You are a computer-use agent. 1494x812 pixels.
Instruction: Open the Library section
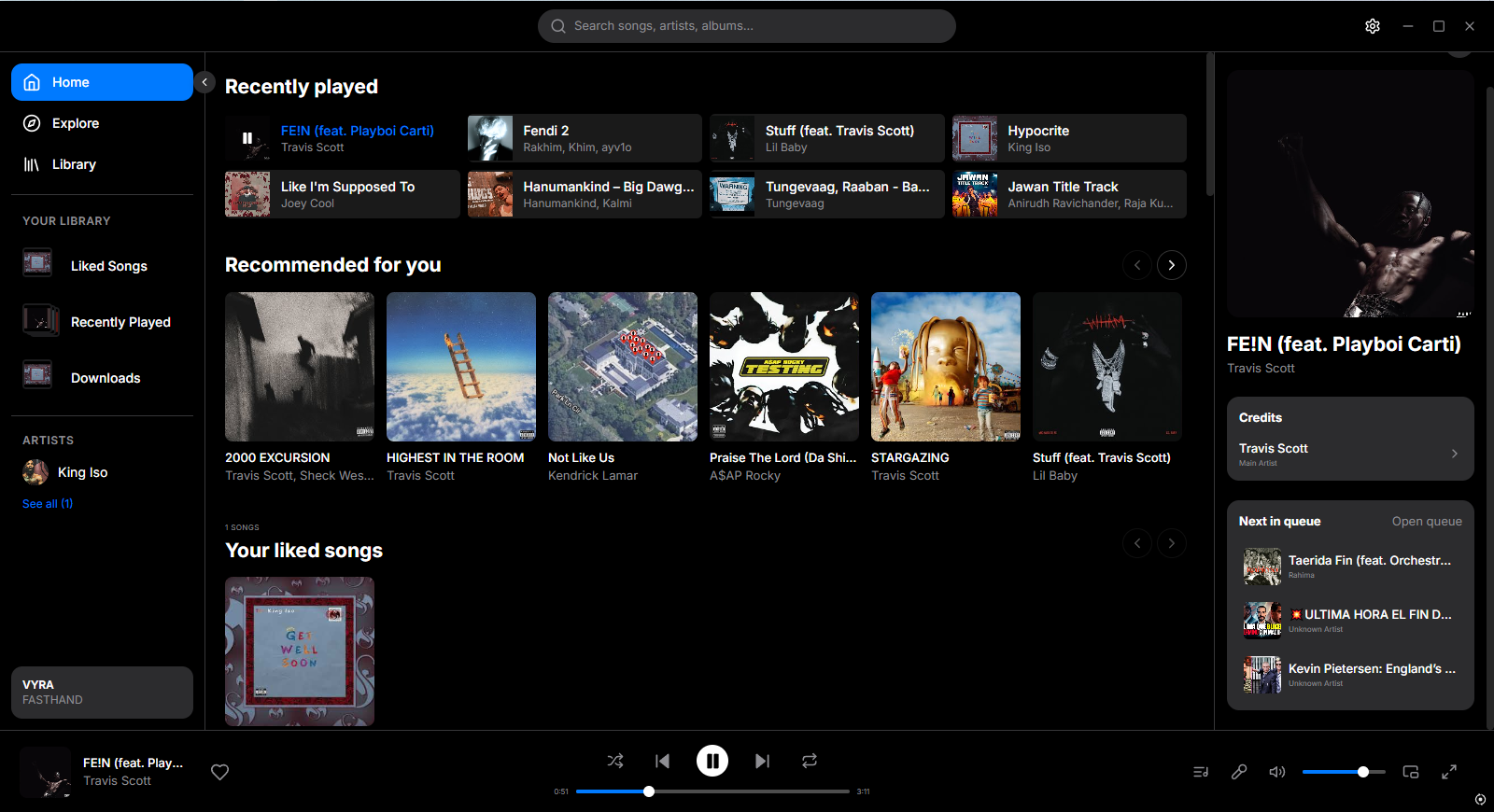tap(102, 164)
